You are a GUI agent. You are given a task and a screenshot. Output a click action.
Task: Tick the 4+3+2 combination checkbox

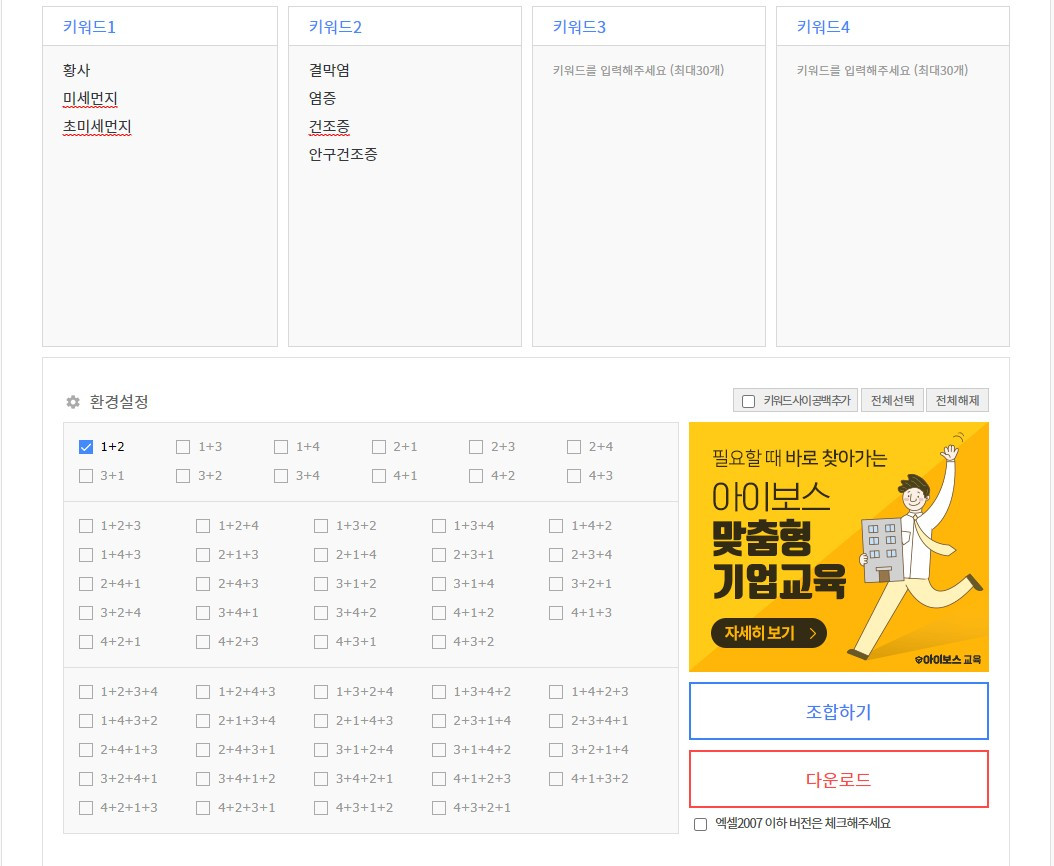pyautogui.click(x=439, y=641)
